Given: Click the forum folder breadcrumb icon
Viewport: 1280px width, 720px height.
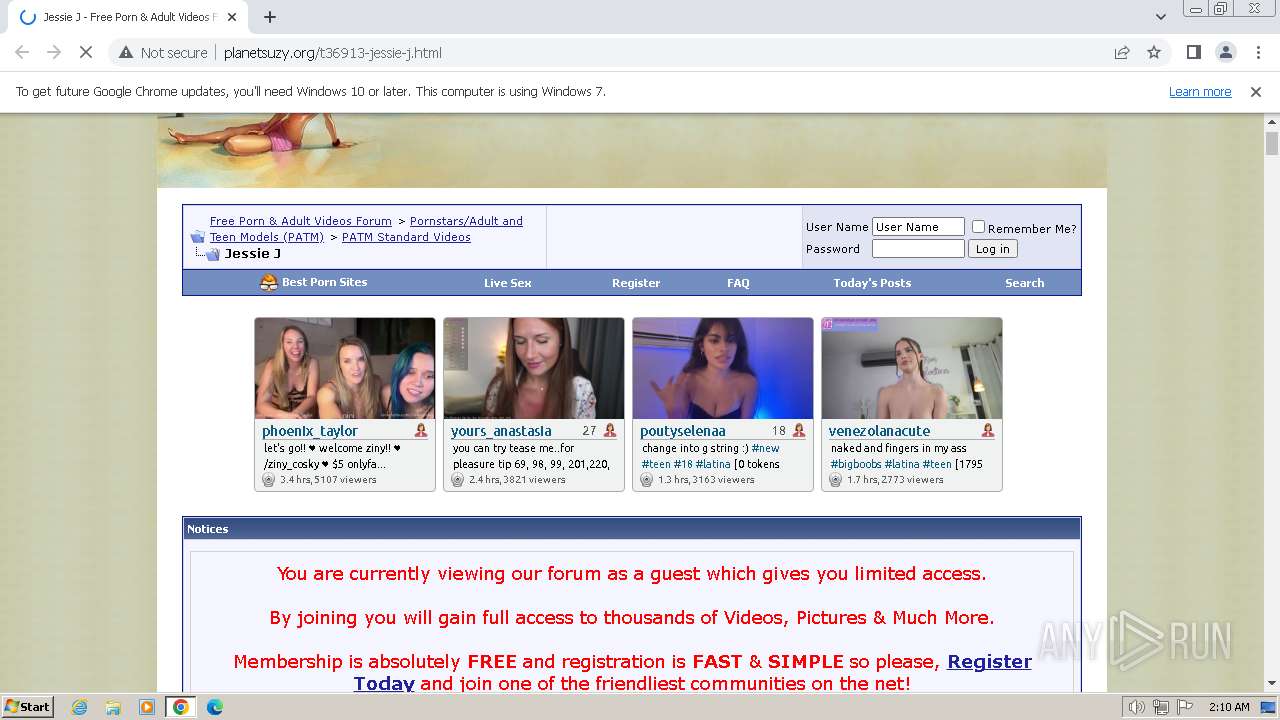Looking at the screenshot, I should coord(198,237).
